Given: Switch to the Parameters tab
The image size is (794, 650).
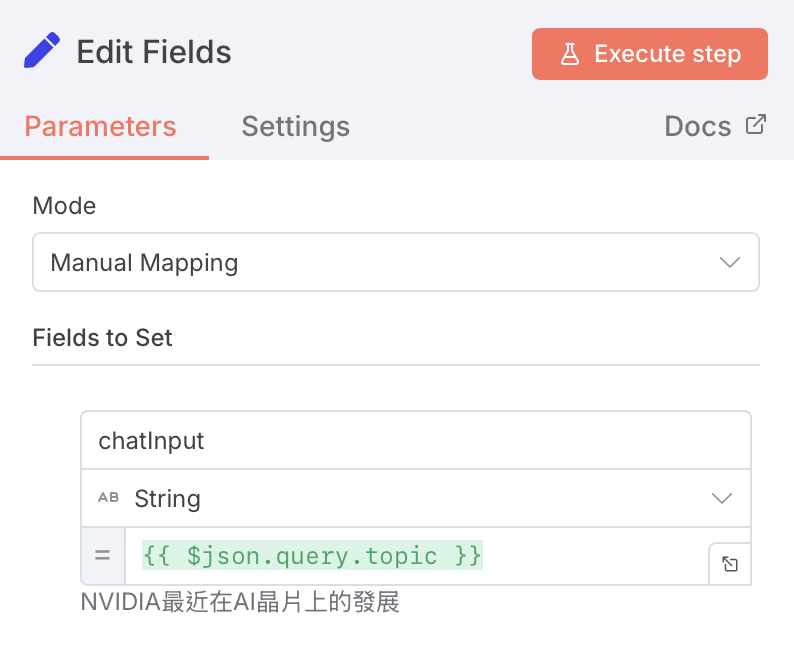Looking at the screenshot, I should (x=100, y=127).
